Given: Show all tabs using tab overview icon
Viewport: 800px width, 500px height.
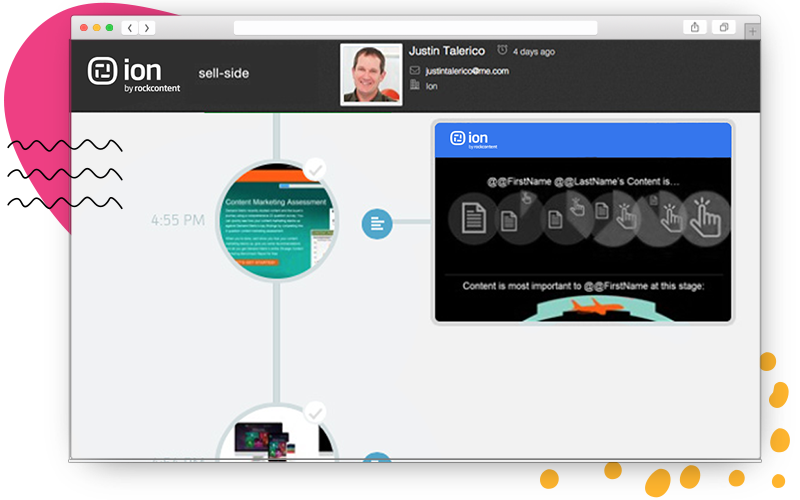Looking at the screenshot, I should point(724,28).
